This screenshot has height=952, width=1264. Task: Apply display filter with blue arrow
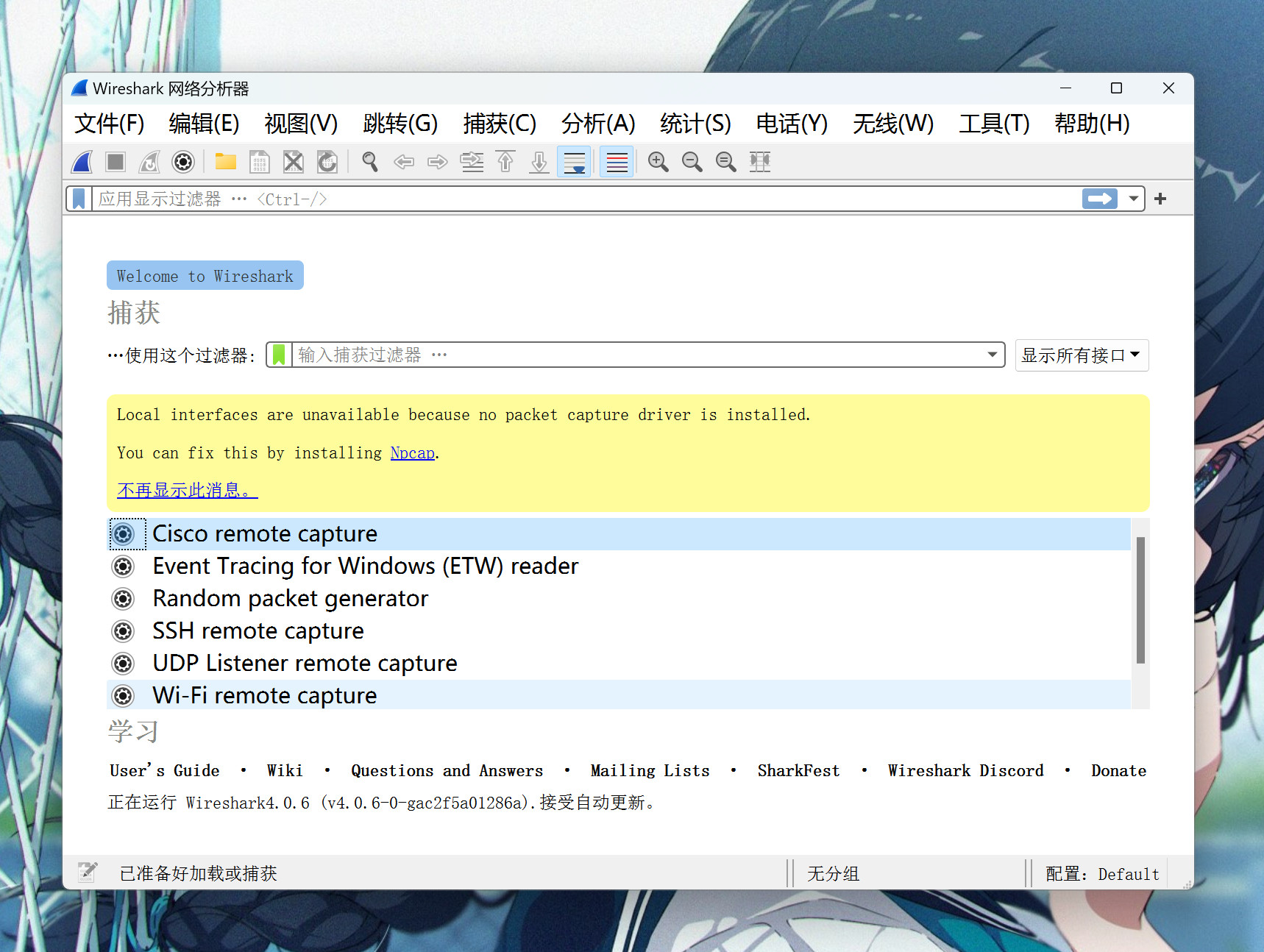point(1100,199)
